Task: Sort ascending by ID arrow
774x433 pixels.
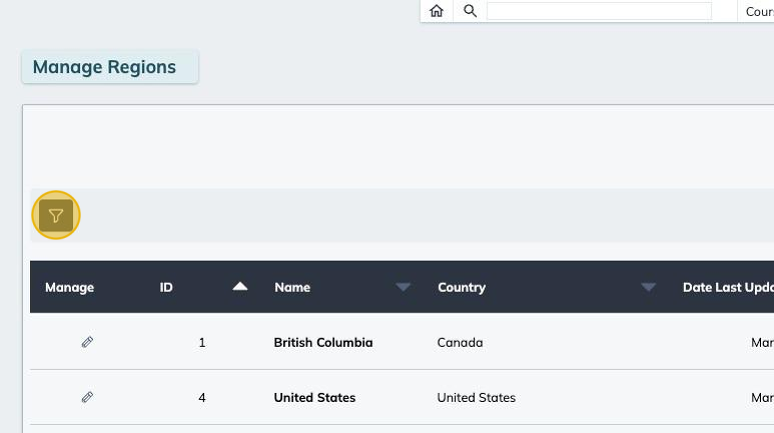Action: (x=239, y=287)
